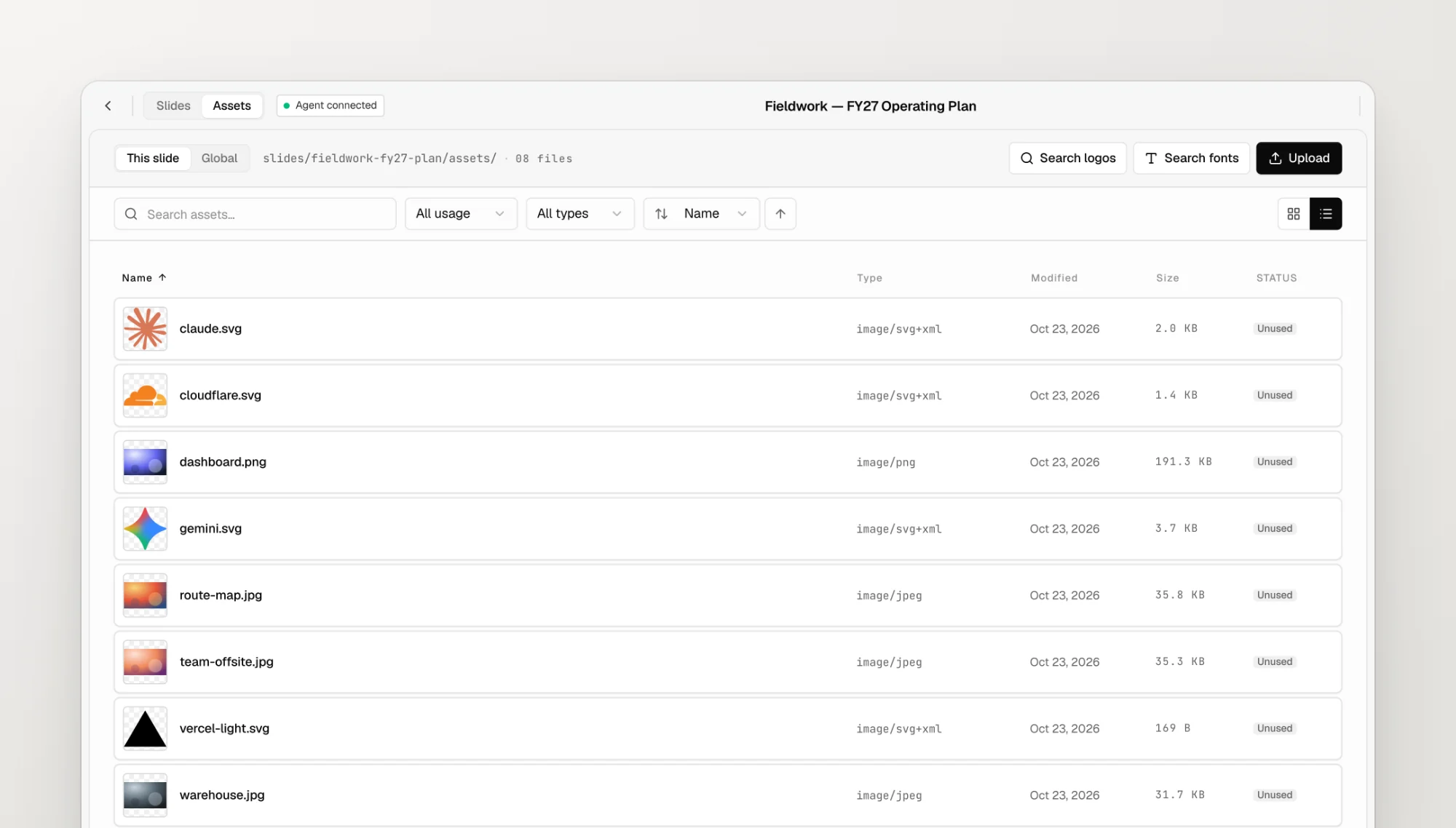Click the Upload button
This screenshot has height=828, width=1456.
coord(1299,159)
